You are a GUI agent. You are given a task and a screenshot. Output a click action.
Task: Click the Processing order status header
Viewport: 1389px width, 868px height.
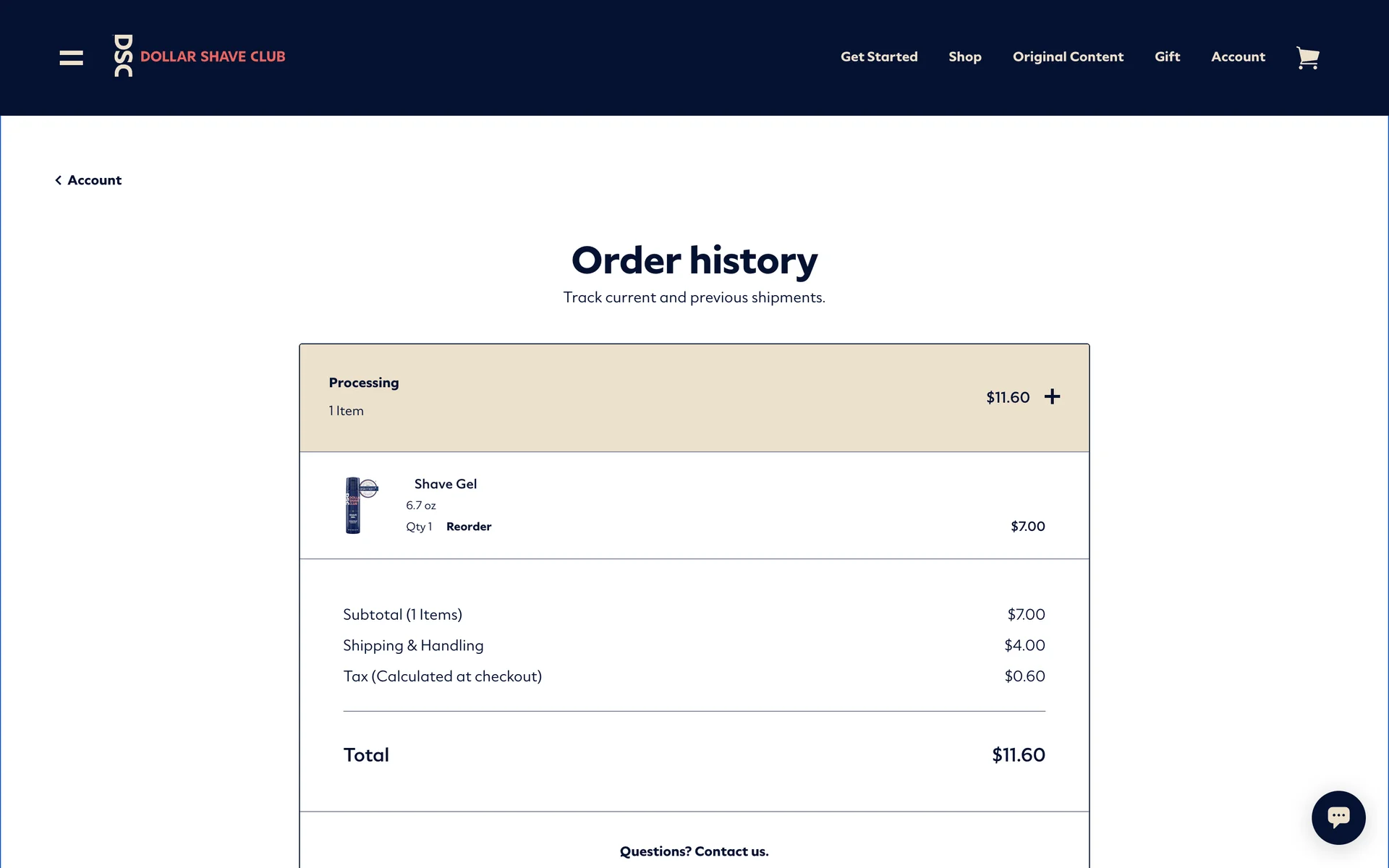tap(363, 383)
